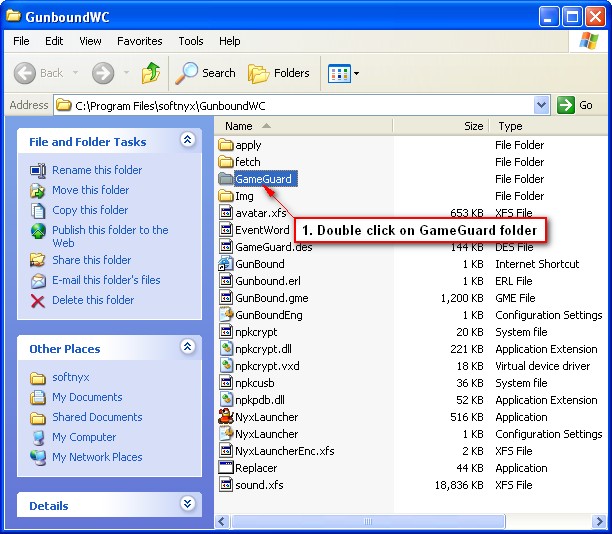Click the address path input field
Viewport: 612px width, 534px height.
pos(294,105)
